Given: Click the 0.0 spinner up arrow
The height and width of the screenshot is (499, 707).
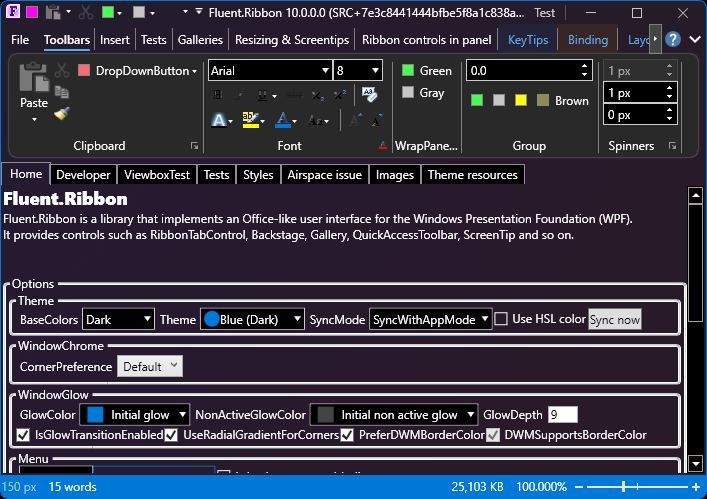Looking at the screenshot, I should tap(584, 66).
